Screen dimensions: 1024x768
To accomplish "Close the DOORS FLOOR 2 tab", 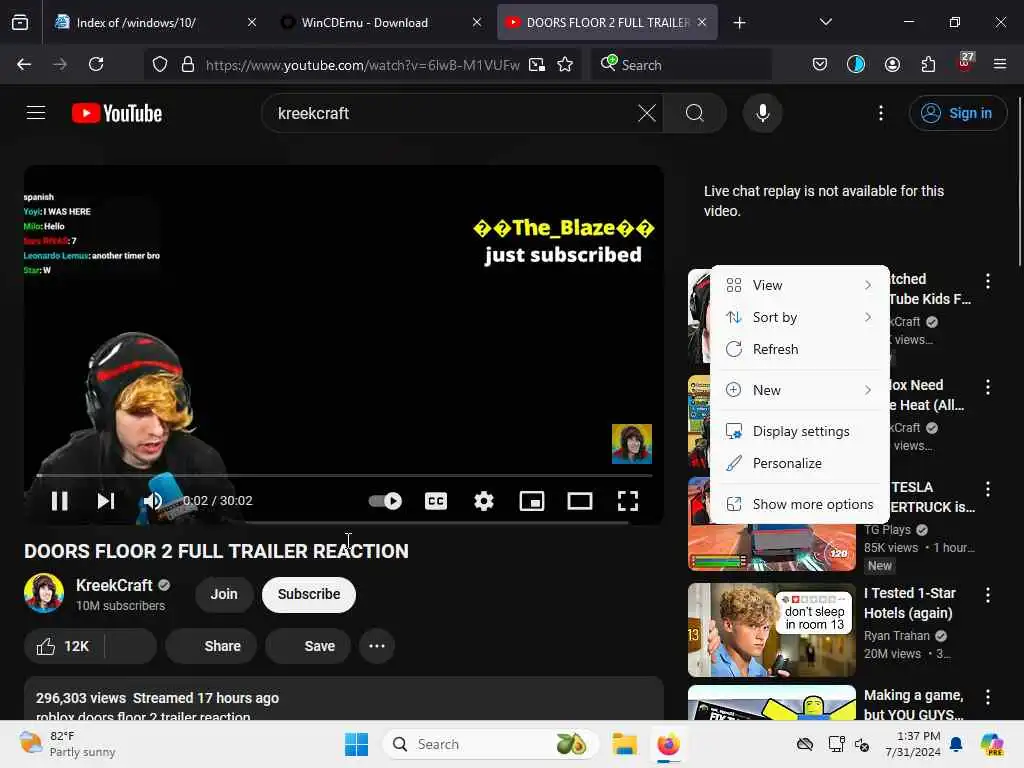I will coord(702,22).
